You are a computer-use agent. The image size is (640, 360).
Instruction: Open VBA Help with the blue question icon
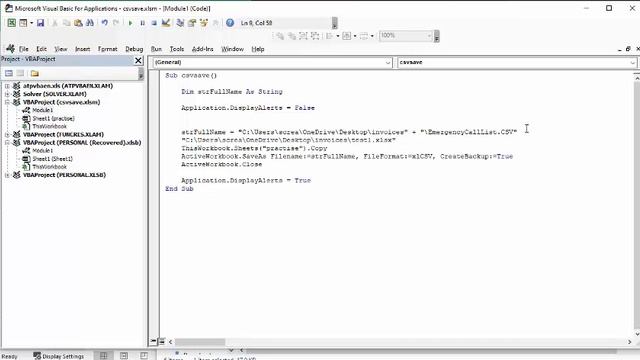pos(230,23)
